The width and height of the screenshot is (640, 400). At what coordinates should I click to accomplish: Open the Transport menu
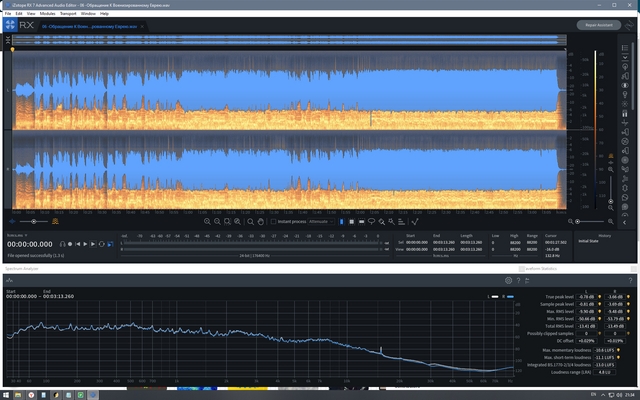[x=66, y=14]
